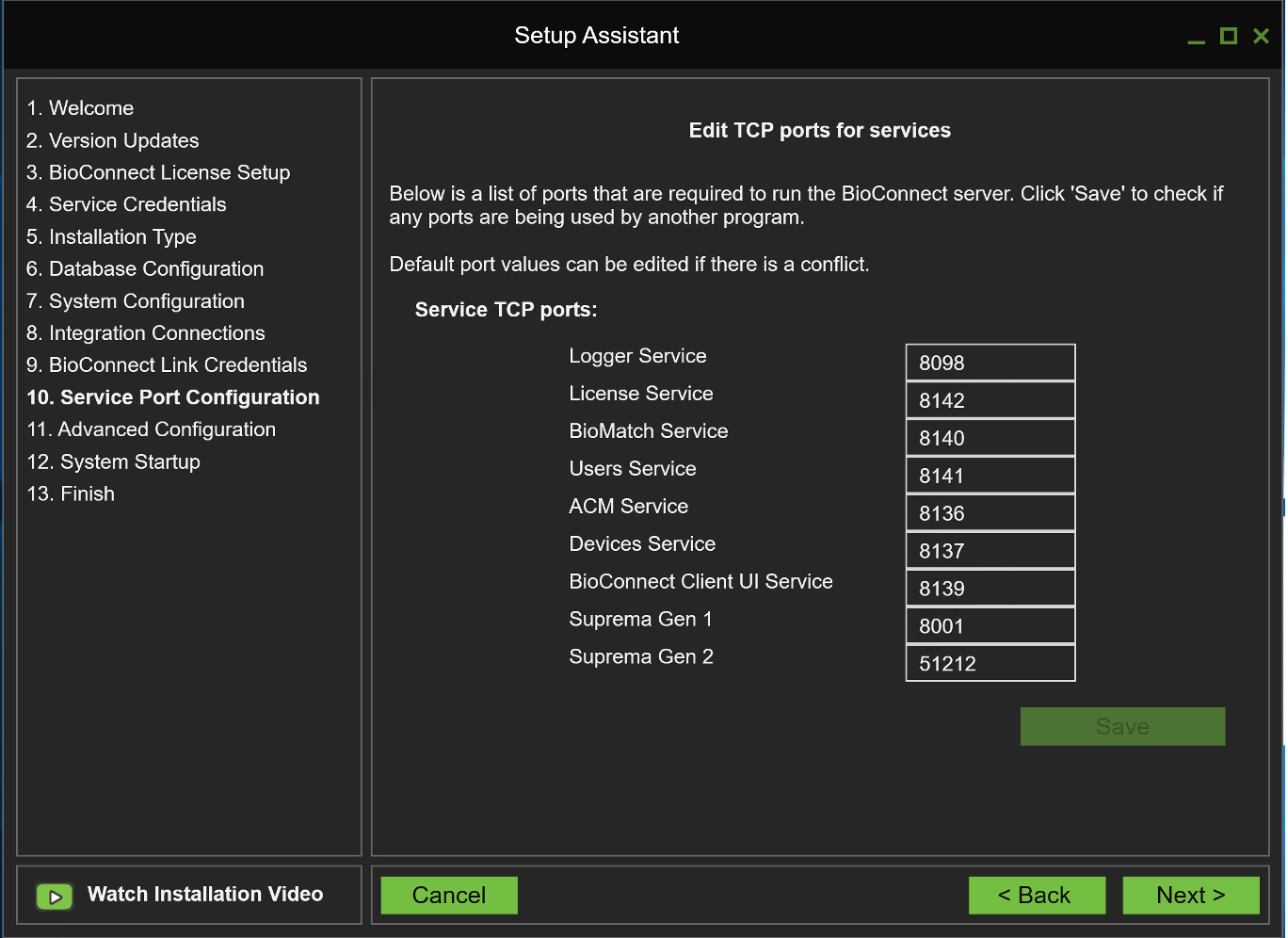Screen dimensions: 1288x938
Task: Edit the Suprema Gen 2 port field
Action: [990, 663]
